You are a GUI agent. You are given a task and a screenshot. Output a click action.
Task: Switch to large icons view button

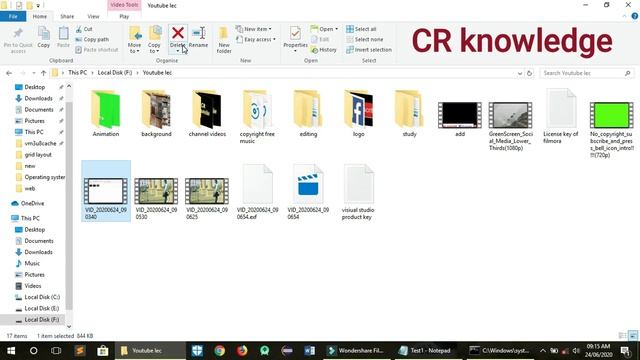coord(633,336)
